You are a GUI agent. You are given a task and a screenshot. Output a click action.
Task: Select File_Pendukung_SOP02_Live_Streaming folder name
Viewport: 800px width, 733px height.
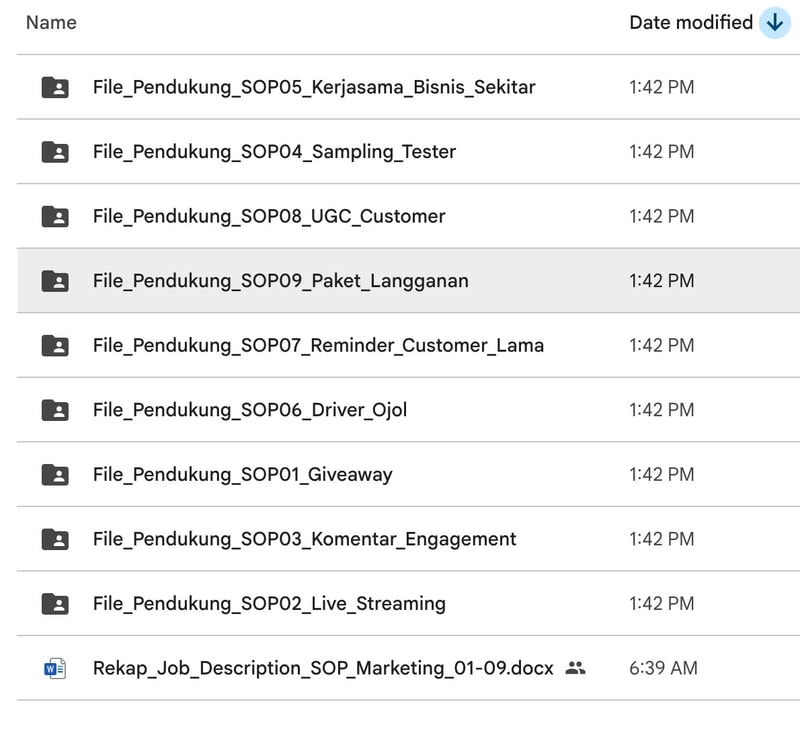click(269, 603)
